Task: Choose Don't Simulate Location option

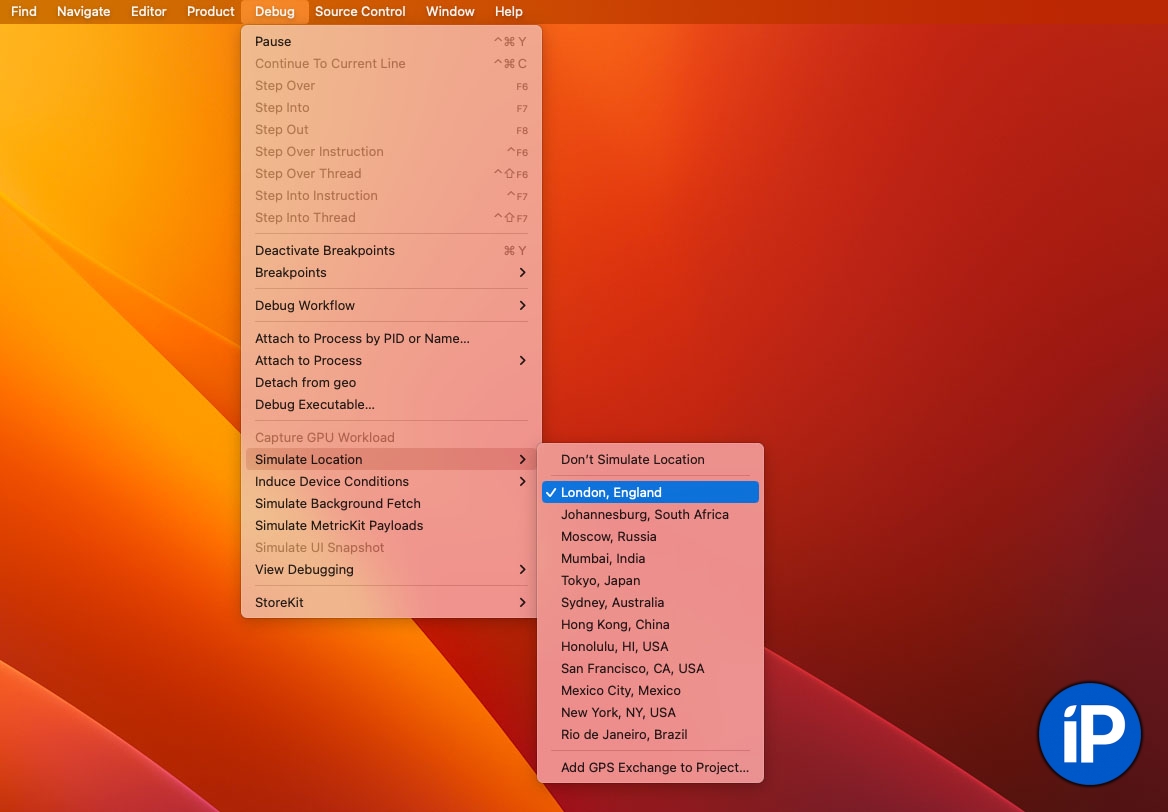Action: [632, 460]
